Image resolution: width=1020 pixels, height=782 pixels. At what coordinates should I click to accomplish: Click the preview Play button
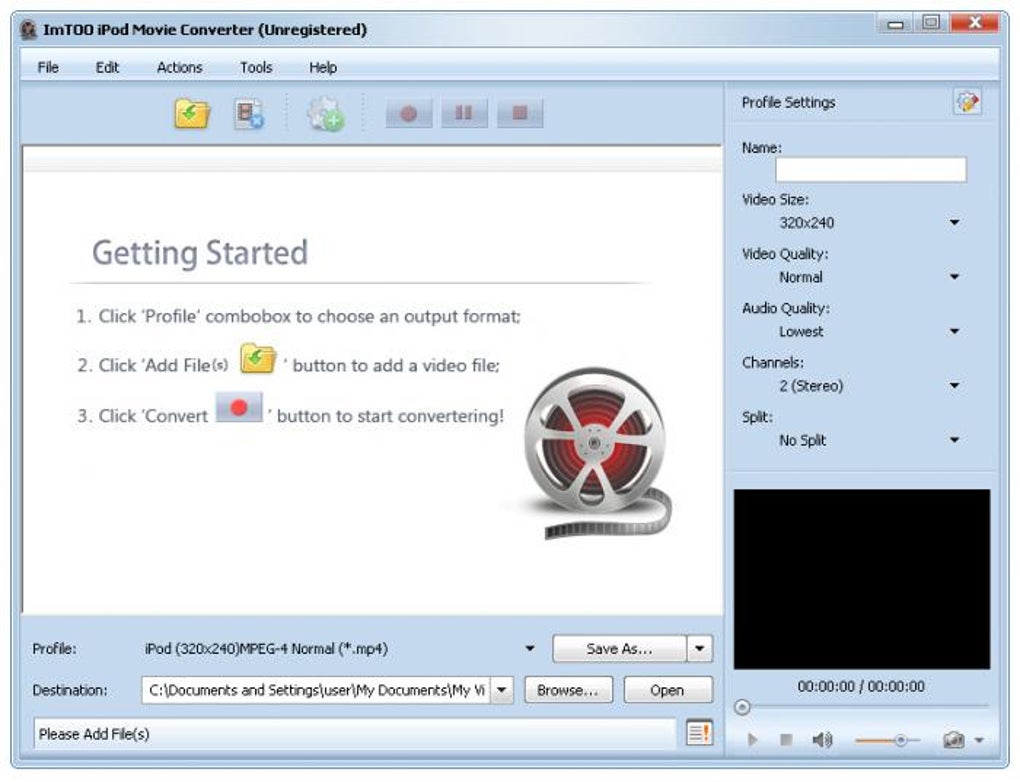pos(753,740)
